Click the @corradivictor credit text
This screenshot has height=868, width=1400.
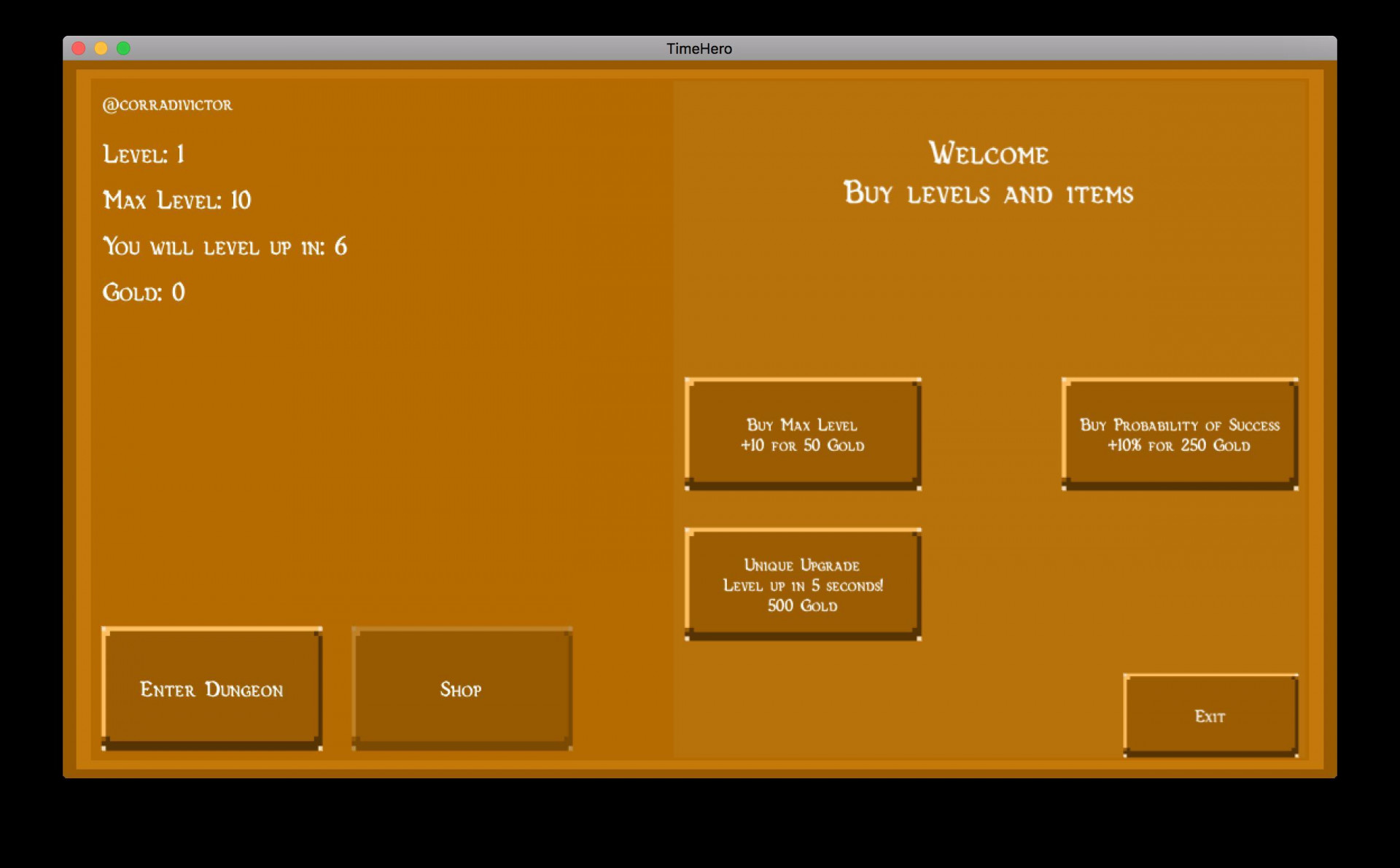point(168,105)
